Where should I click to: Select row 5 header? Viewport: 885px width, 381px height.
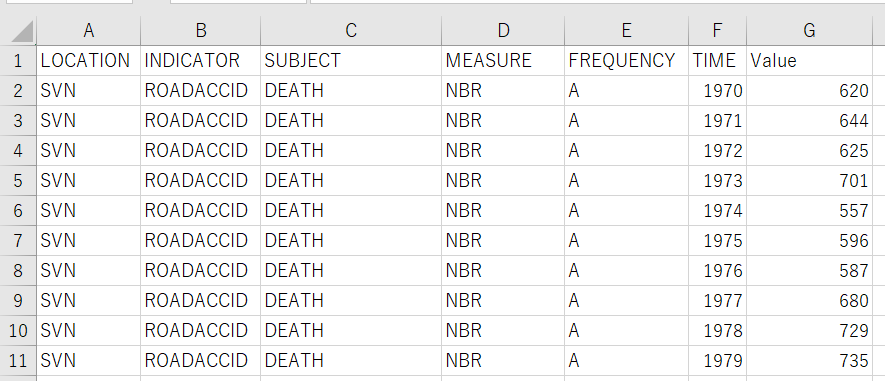pos(18,181)
